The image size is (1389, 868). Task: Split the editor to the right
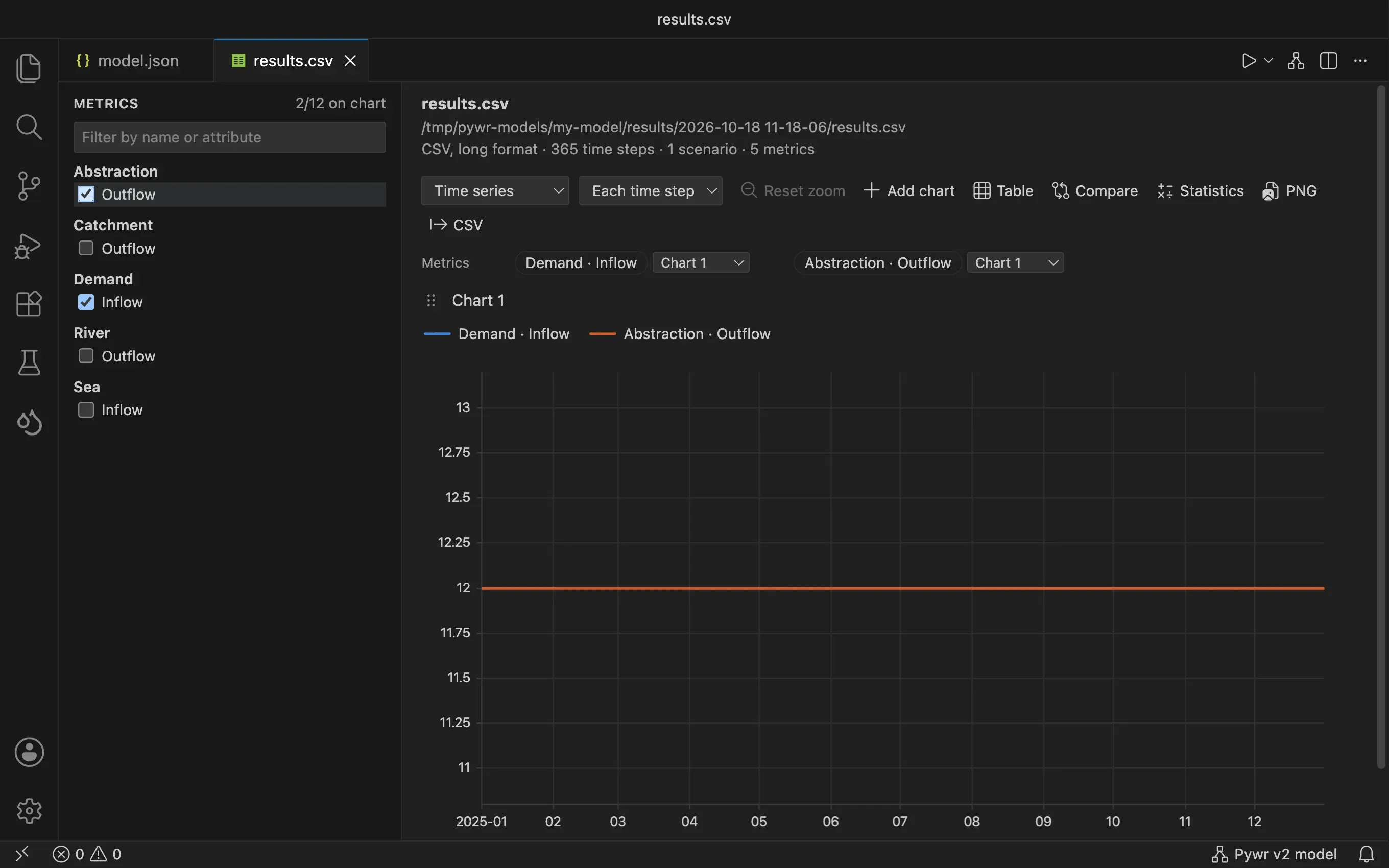[1329, 61]
